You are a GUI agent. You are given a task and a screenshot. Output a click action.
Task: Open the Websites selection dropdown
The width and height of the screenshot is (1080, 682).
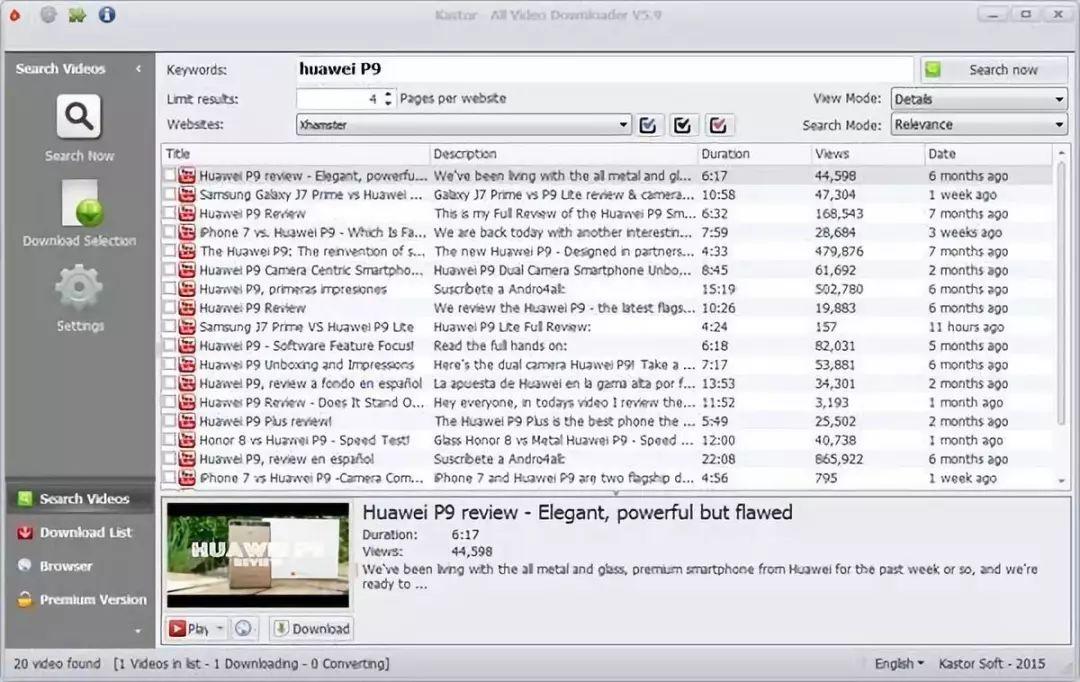[x=464, y=125]
